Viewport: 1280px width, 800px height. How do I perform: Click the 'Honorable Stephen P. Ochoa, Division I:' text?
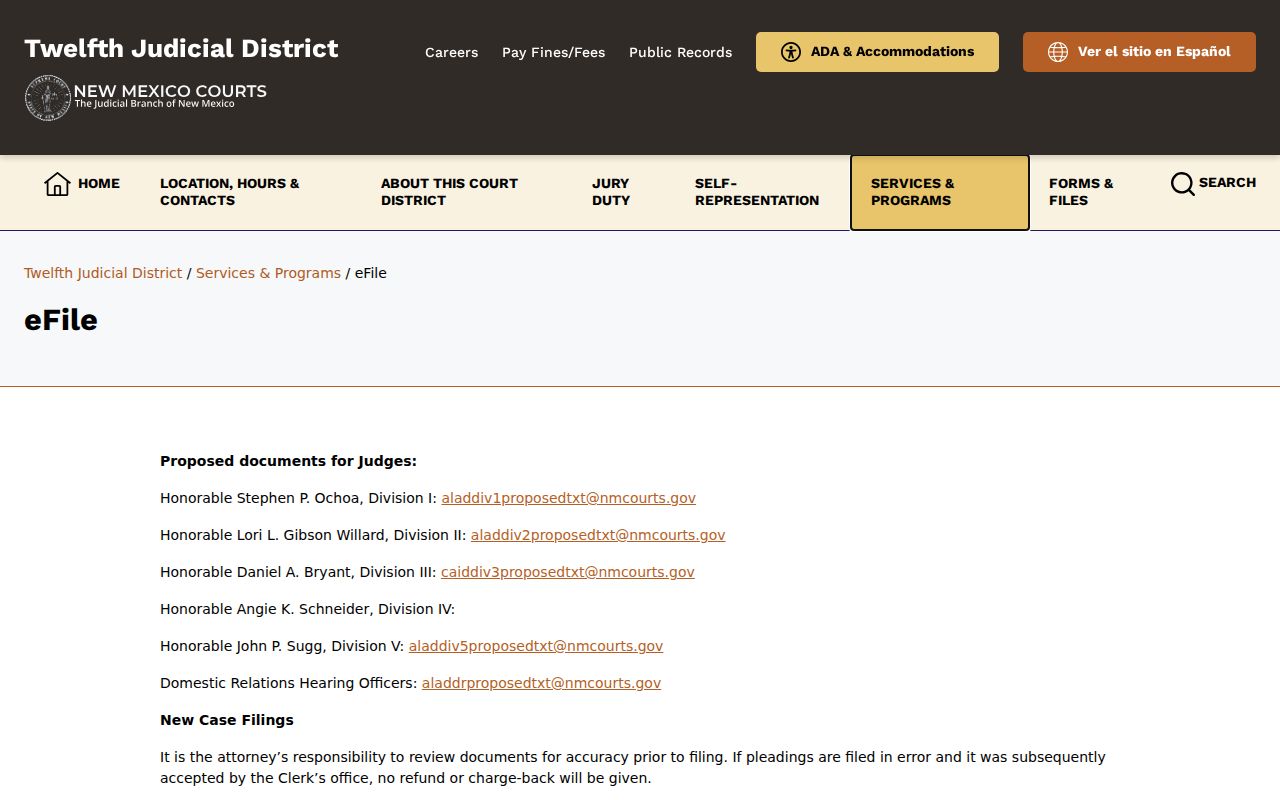pos(298,498)
